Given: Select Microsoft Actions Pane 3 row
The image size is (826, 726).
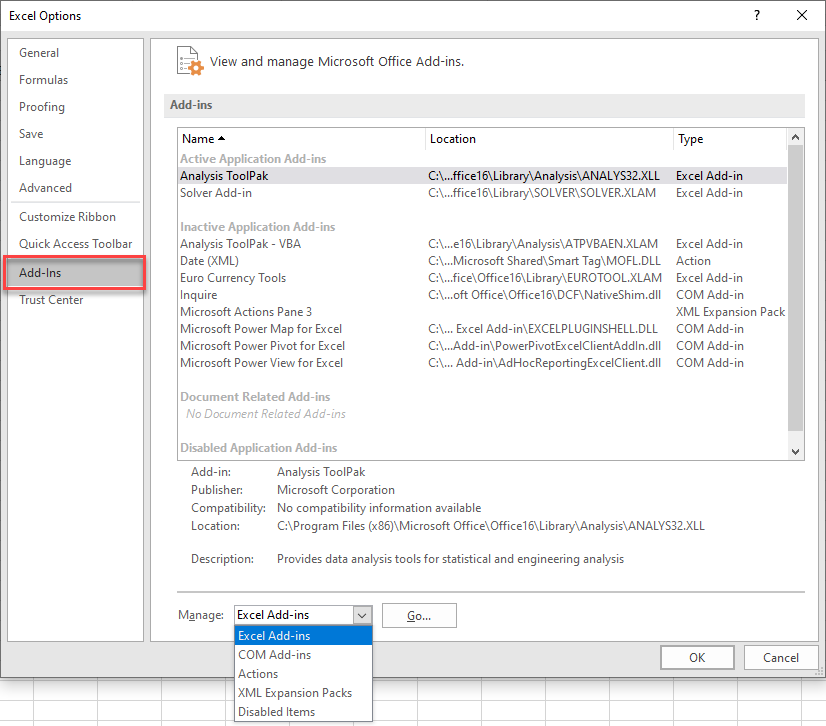Looking at the screenshot, I should (482, 312).
